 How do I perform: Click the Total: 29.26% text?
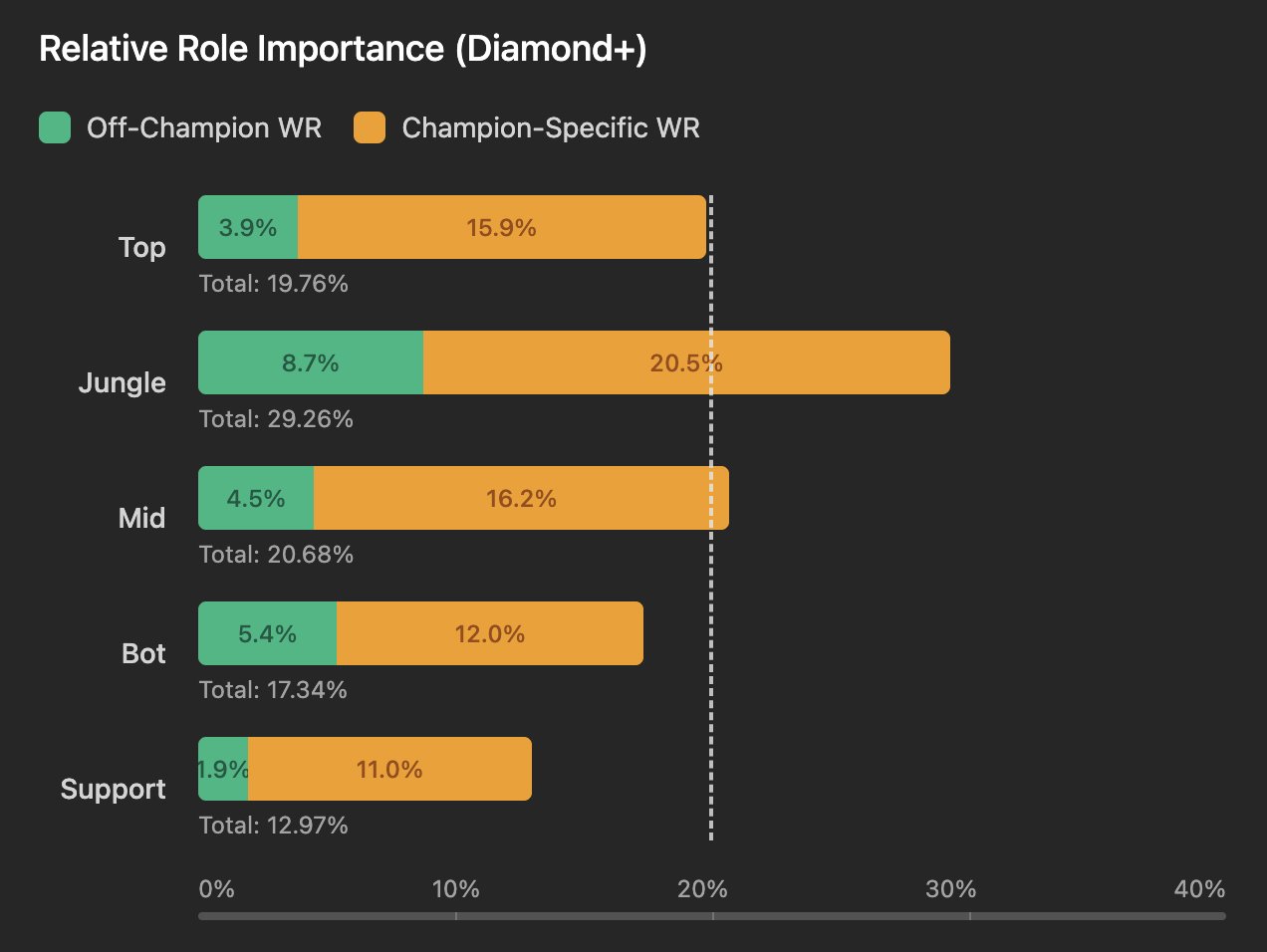coord(276,419)
